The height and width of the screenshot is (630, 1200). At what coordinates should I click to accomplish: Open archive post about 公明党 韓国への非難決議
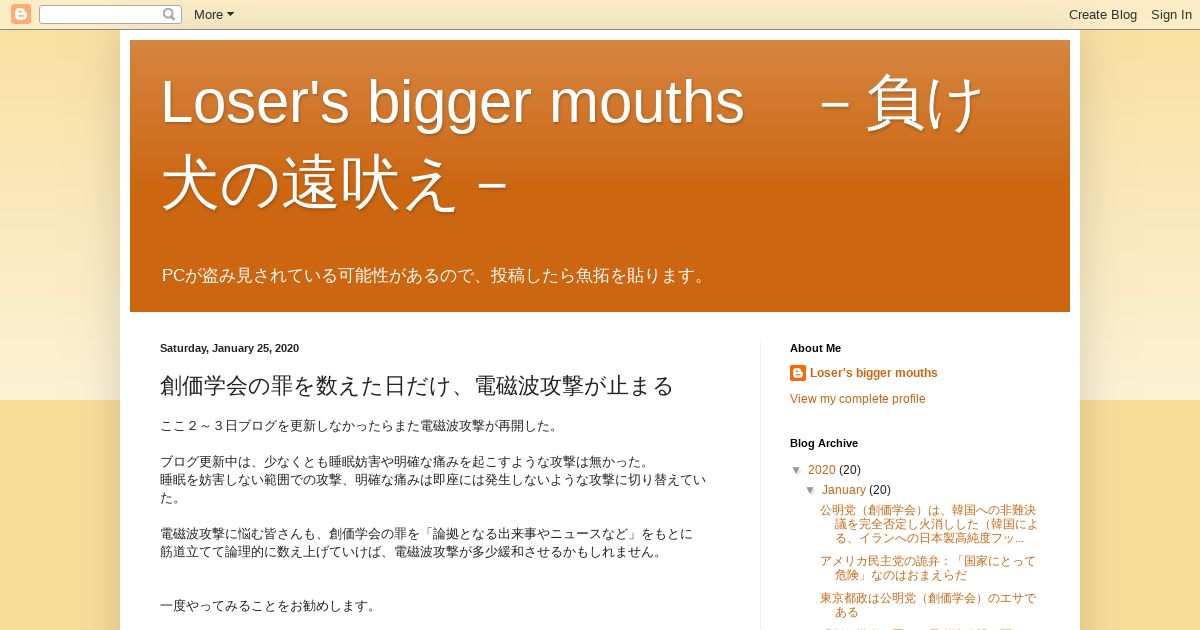pyautogui.click(x=929, y=524)
